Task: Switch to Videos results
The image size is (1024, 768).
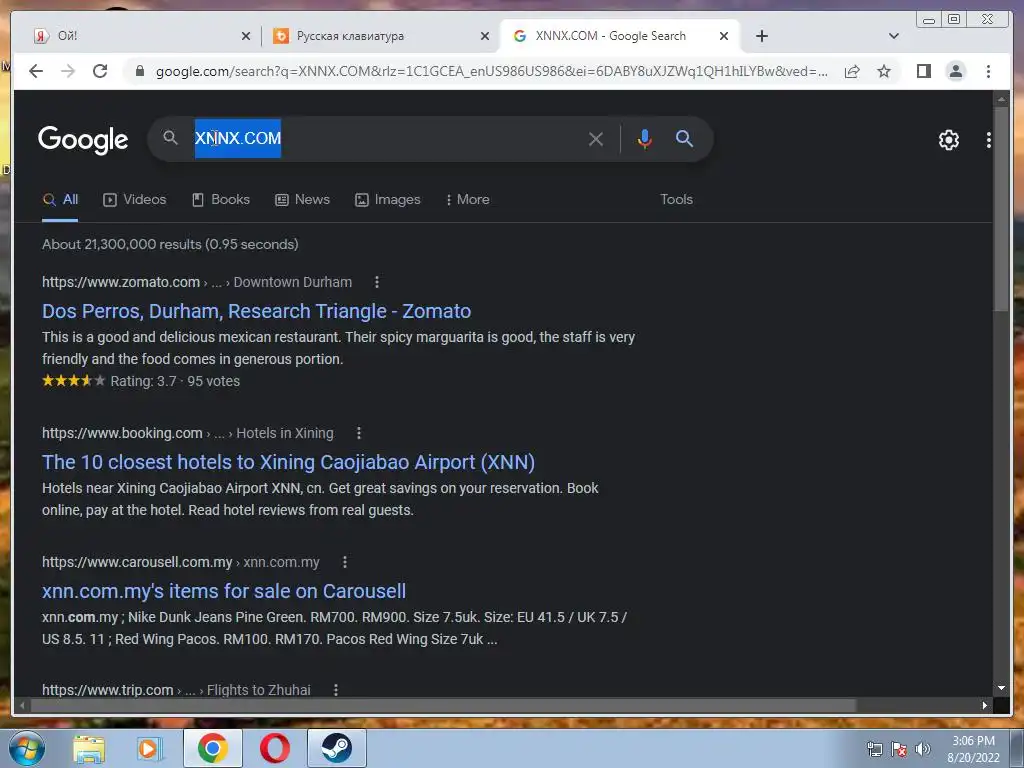Action: 135,200
